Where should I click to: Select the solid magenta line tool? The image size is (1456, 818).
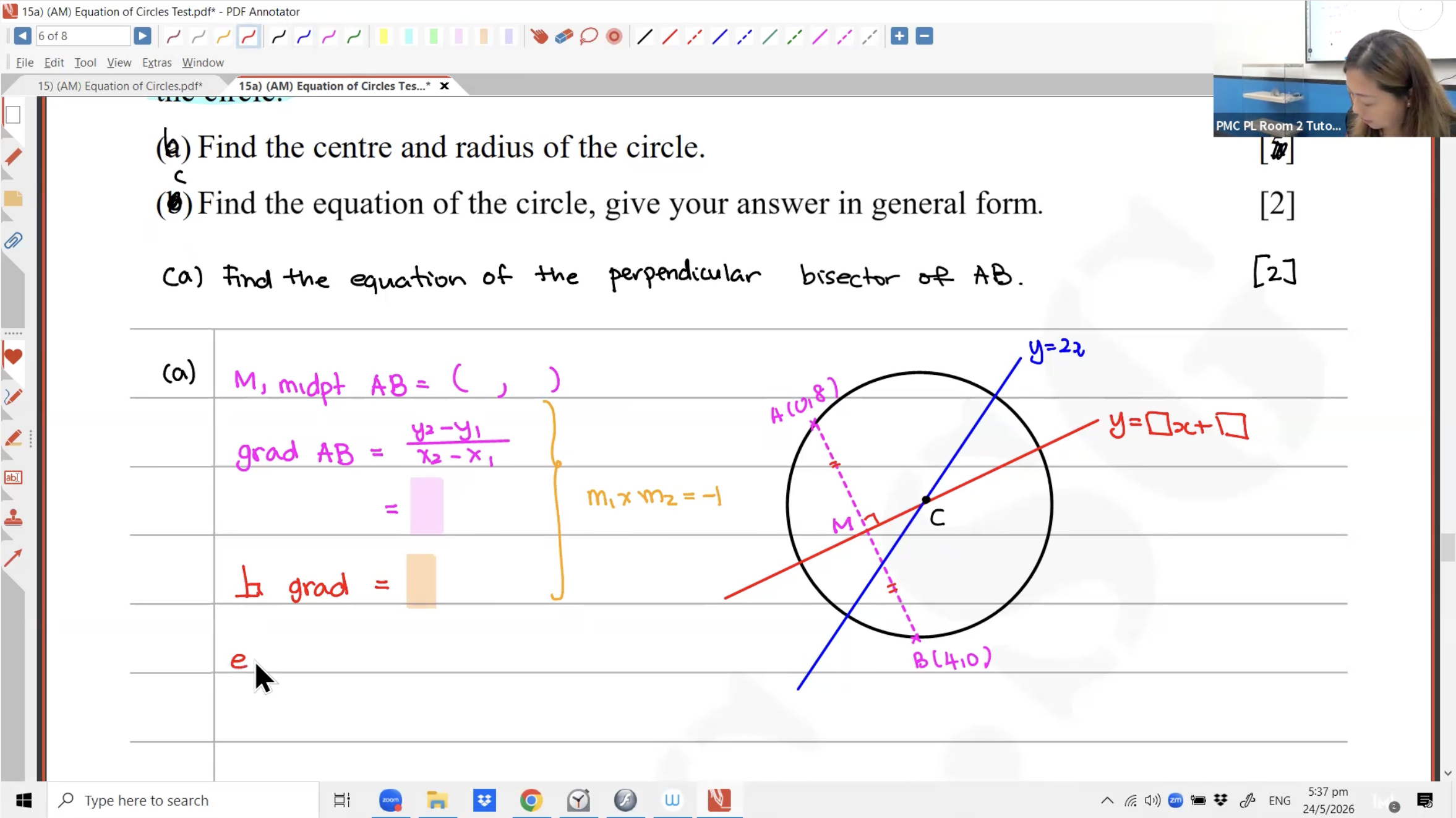[x=820, y=37]
